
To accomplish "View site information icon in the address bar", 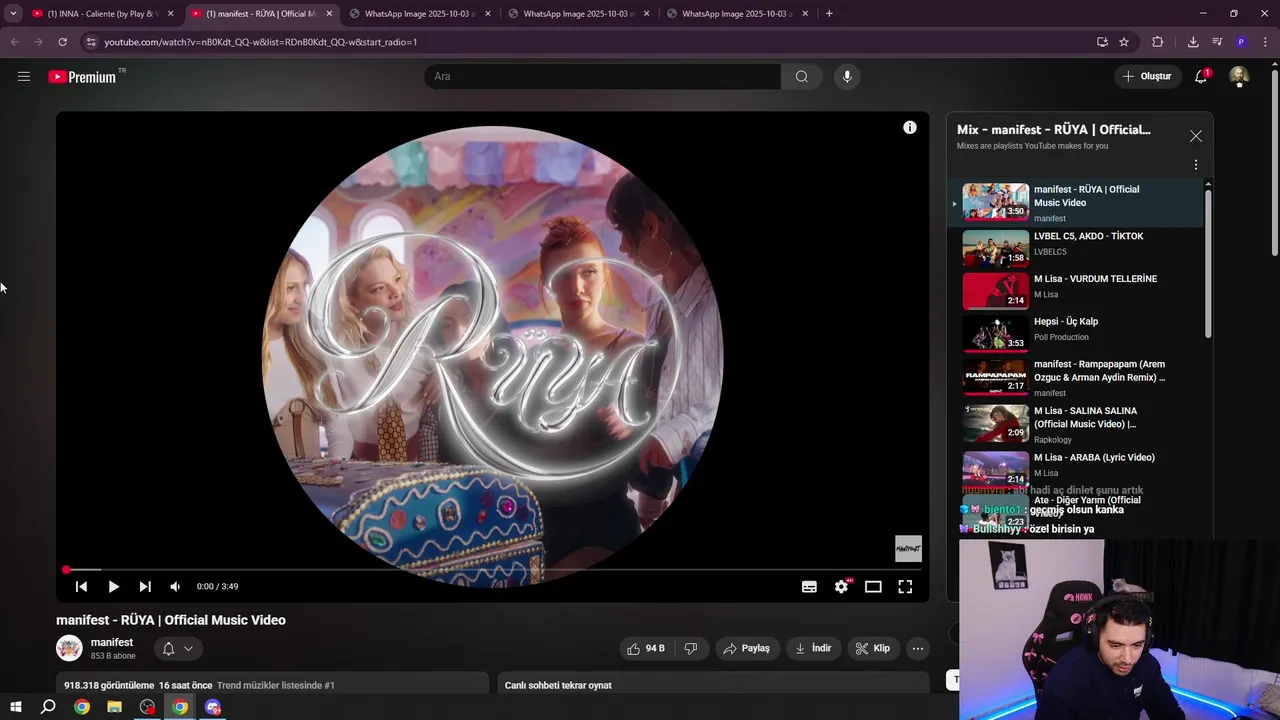I will click(x=90, y=42).
